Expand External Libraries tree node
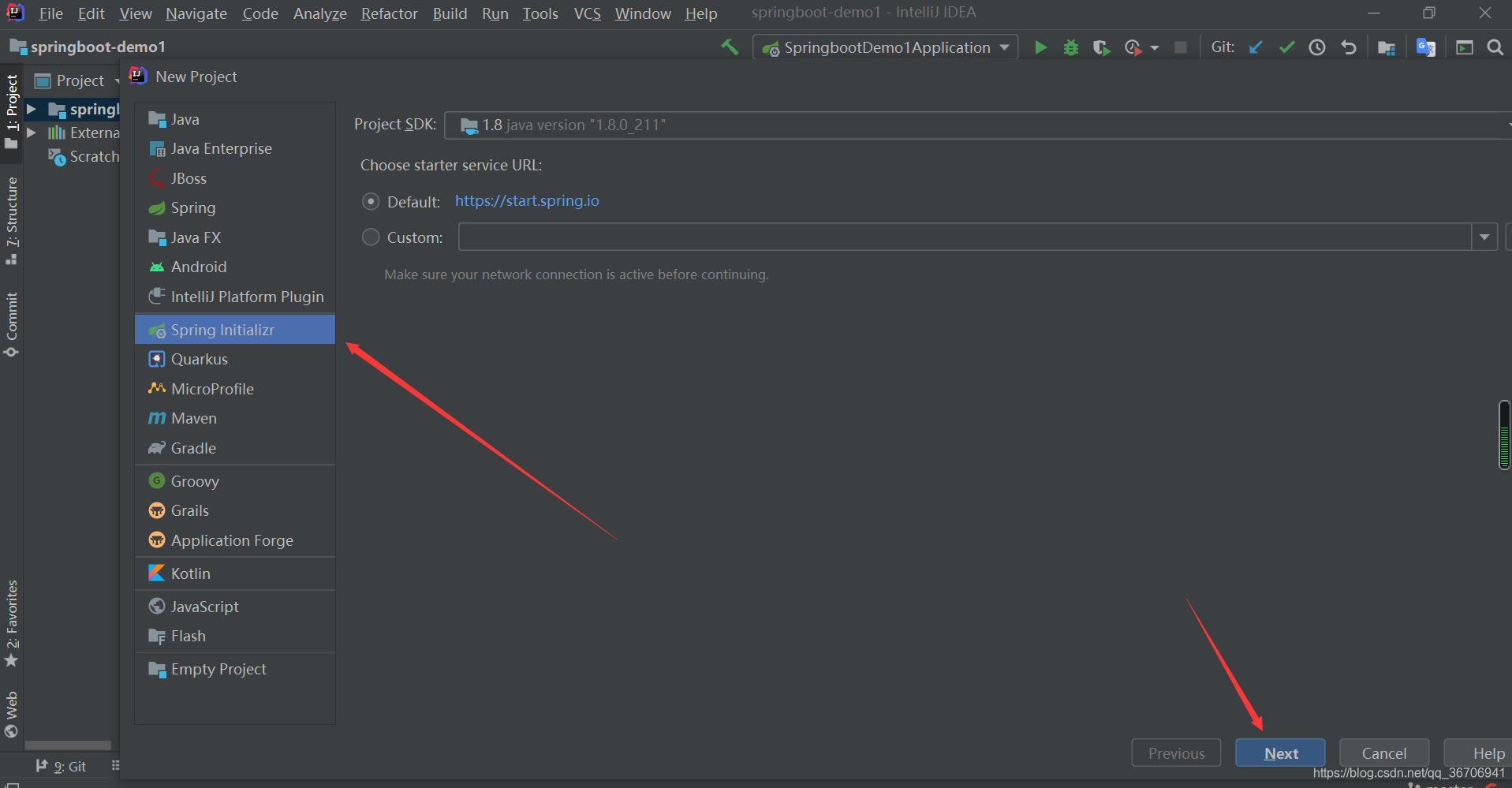Image resolution: width=1512 pixels, height=788 pixels. [32, 133]
